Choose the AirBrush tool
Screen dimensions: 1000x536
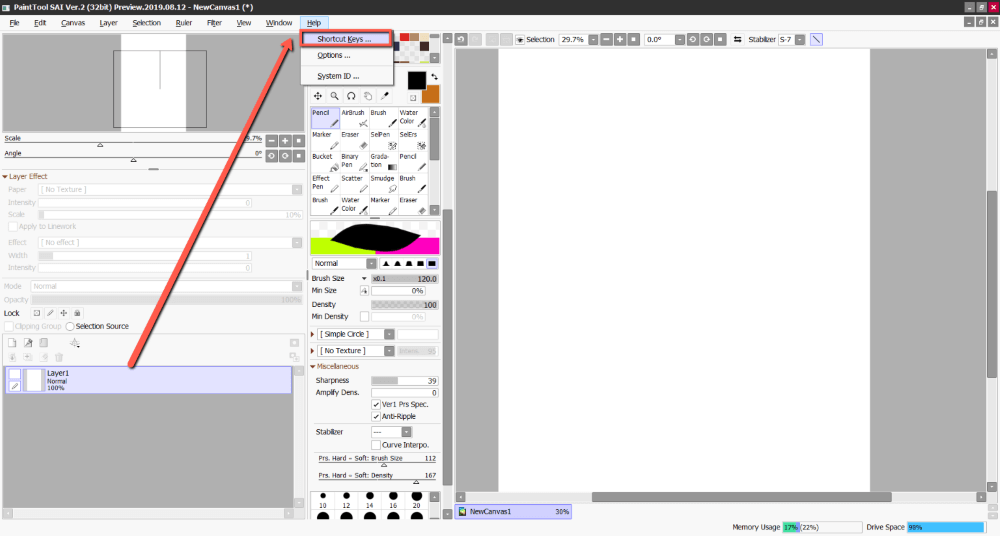coord(354,117)
